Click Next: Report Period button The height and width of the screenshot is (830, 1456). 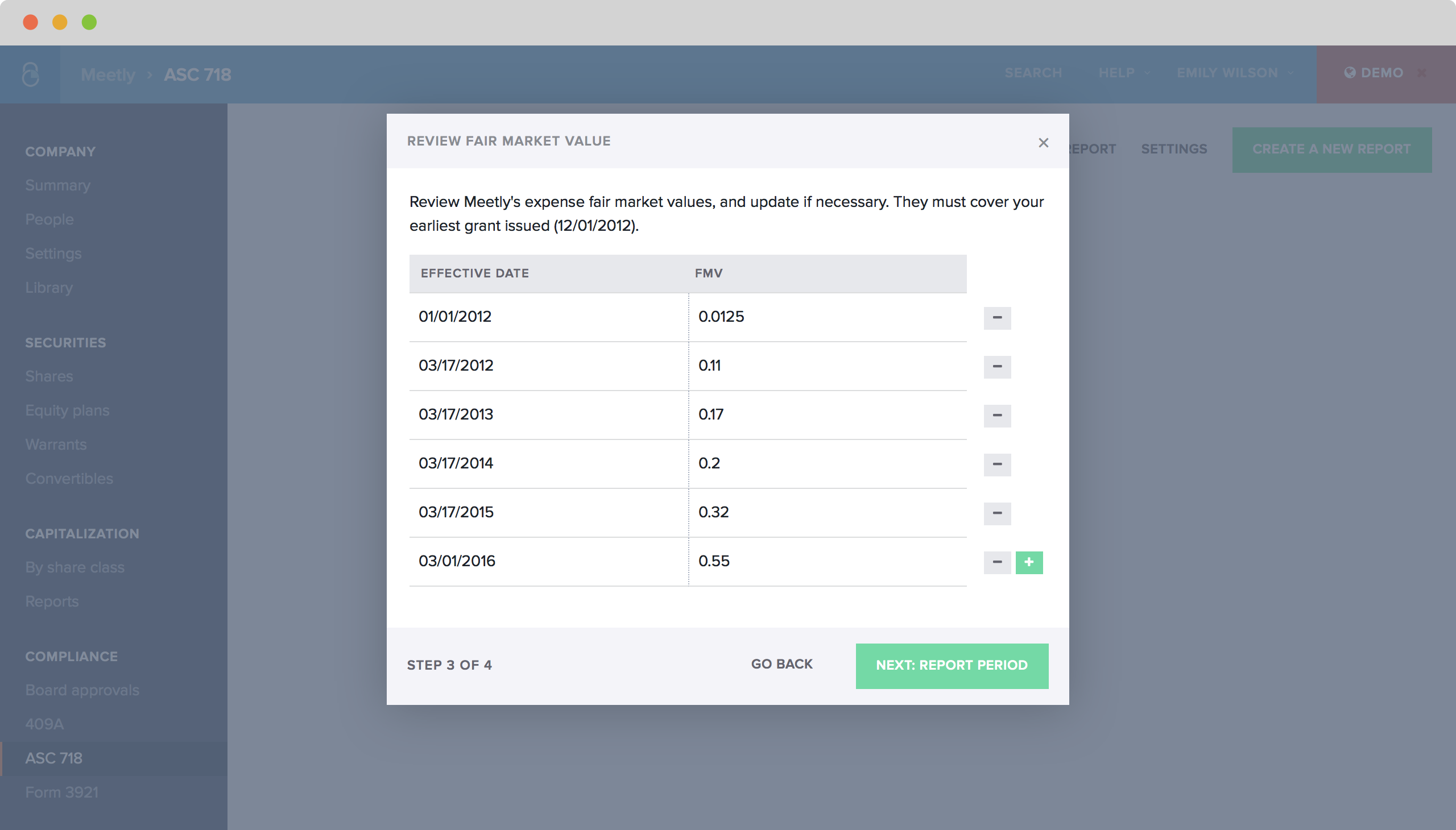click(x=952, y=665)
